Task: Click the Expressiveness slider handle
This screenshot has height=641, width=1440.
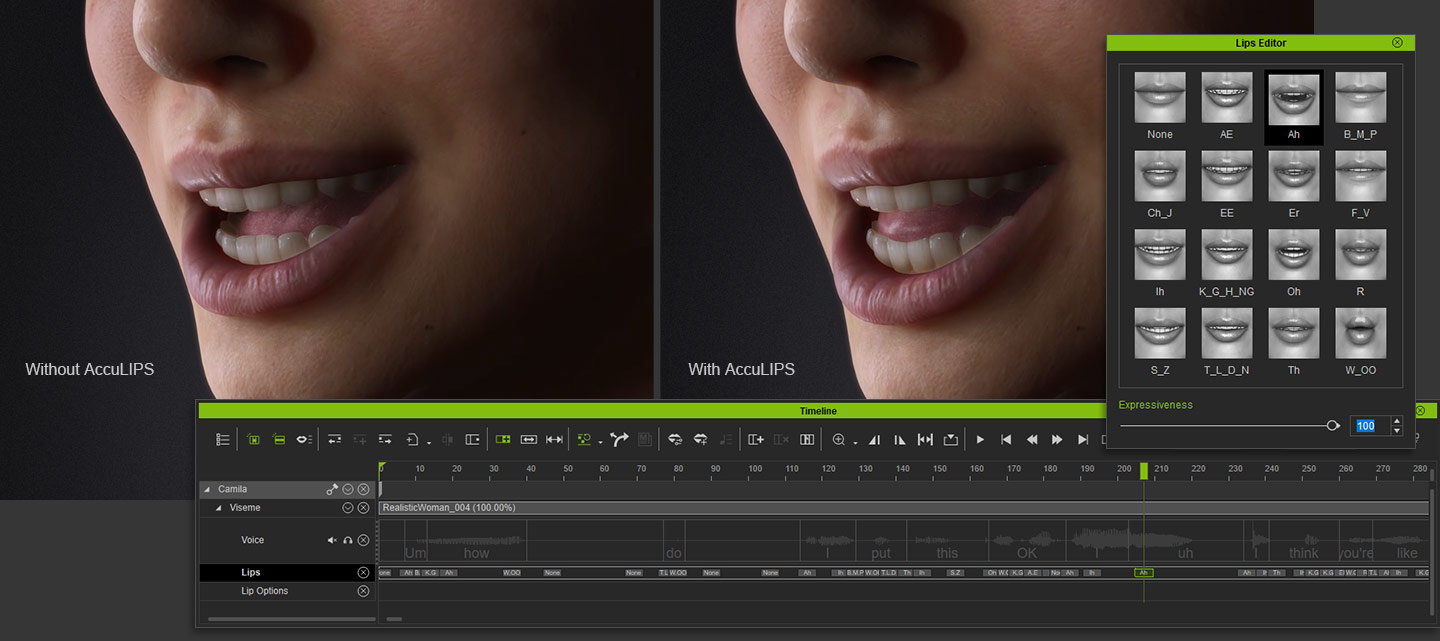Action: (x=1333, y=426)
